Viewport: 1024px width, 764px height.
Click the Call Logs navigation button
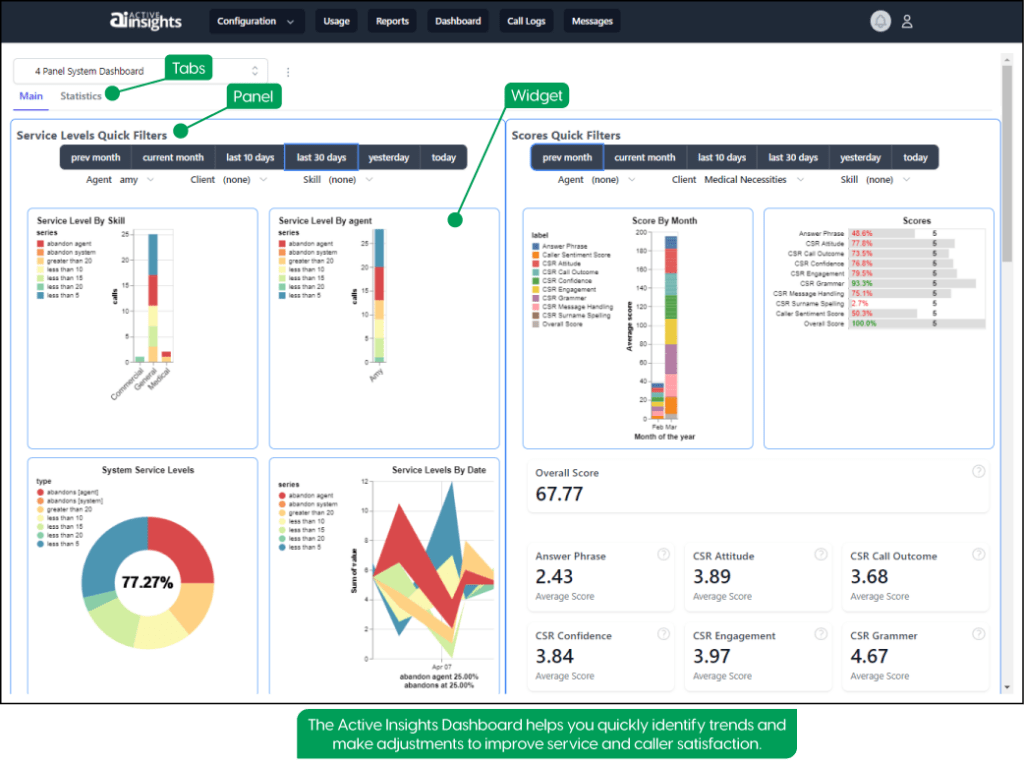[526, 20]
